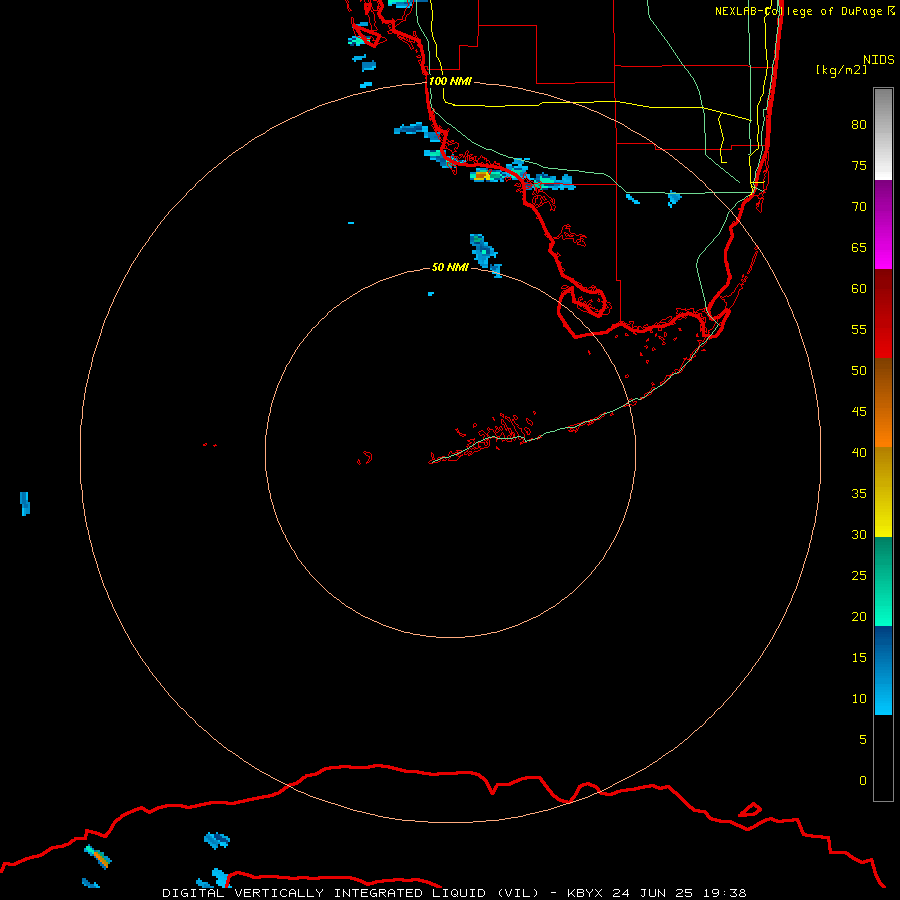Click the 100 NMI range ring label
The image size is (900, 900).
tap(450, 82)
